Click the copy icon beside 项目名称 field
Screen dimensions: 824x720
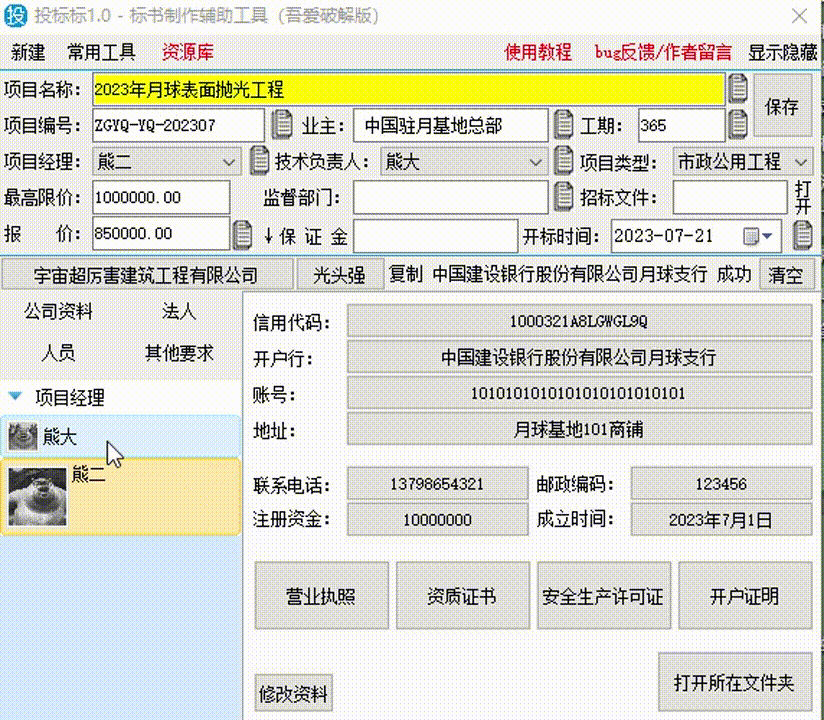click(x=737, y=90)
